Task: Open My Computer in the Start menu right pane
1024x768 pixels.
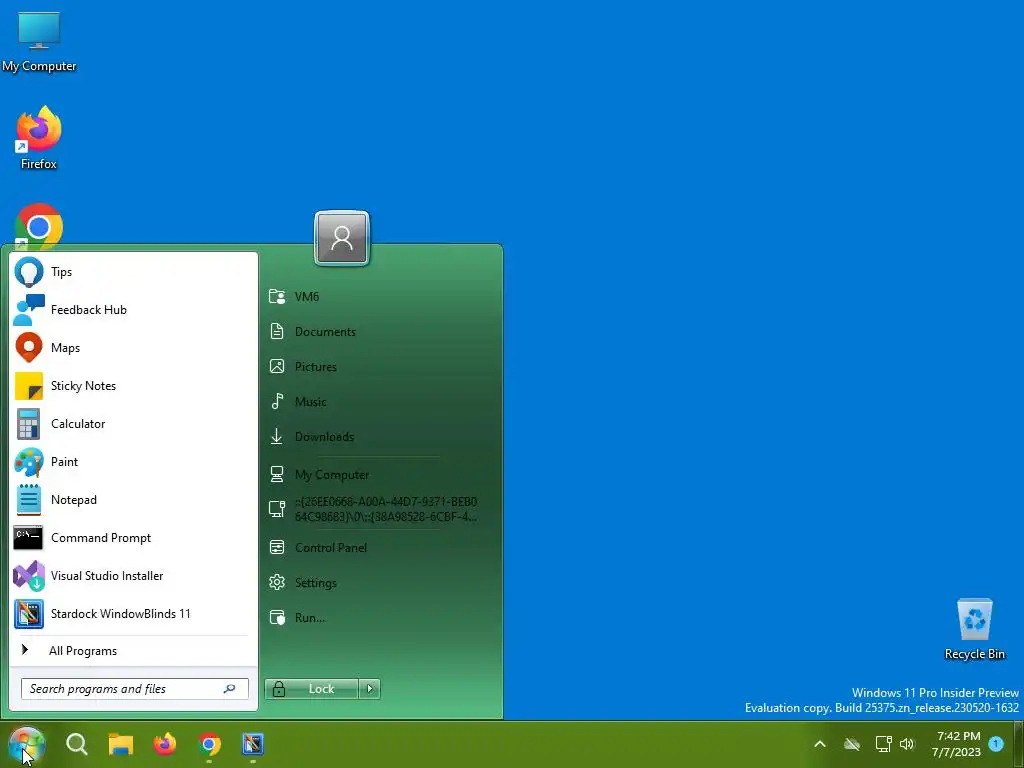Action: click(x=383, y=475)
